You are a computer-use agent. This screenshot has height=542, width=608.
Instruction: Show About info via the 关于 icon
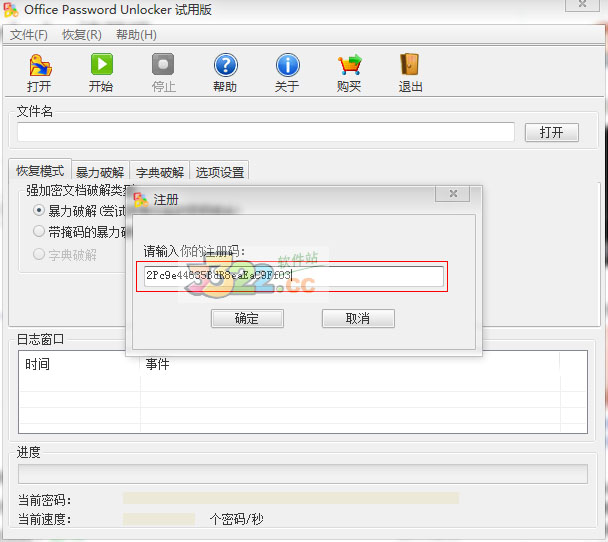click(288, 65)
